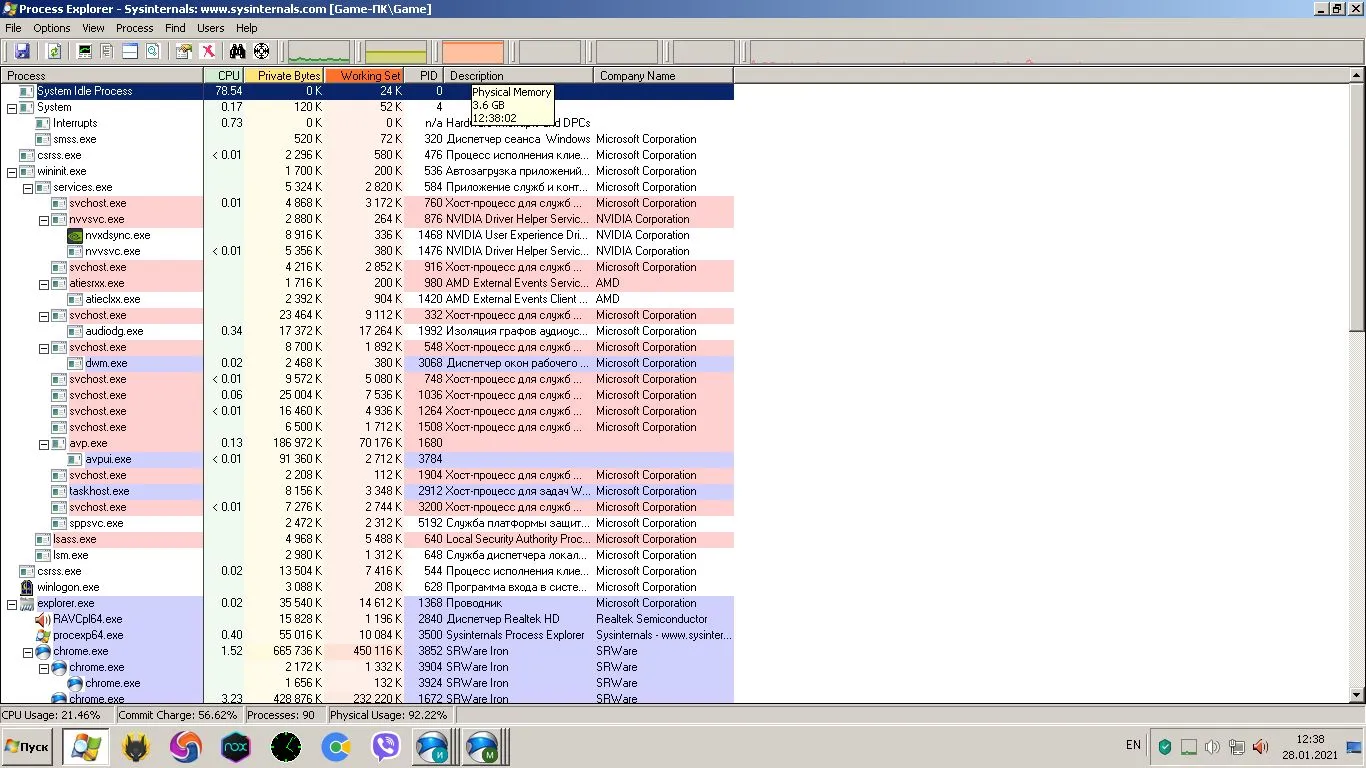
Task: Select the System Idle Process row
Action: click(x=367, y=91)
